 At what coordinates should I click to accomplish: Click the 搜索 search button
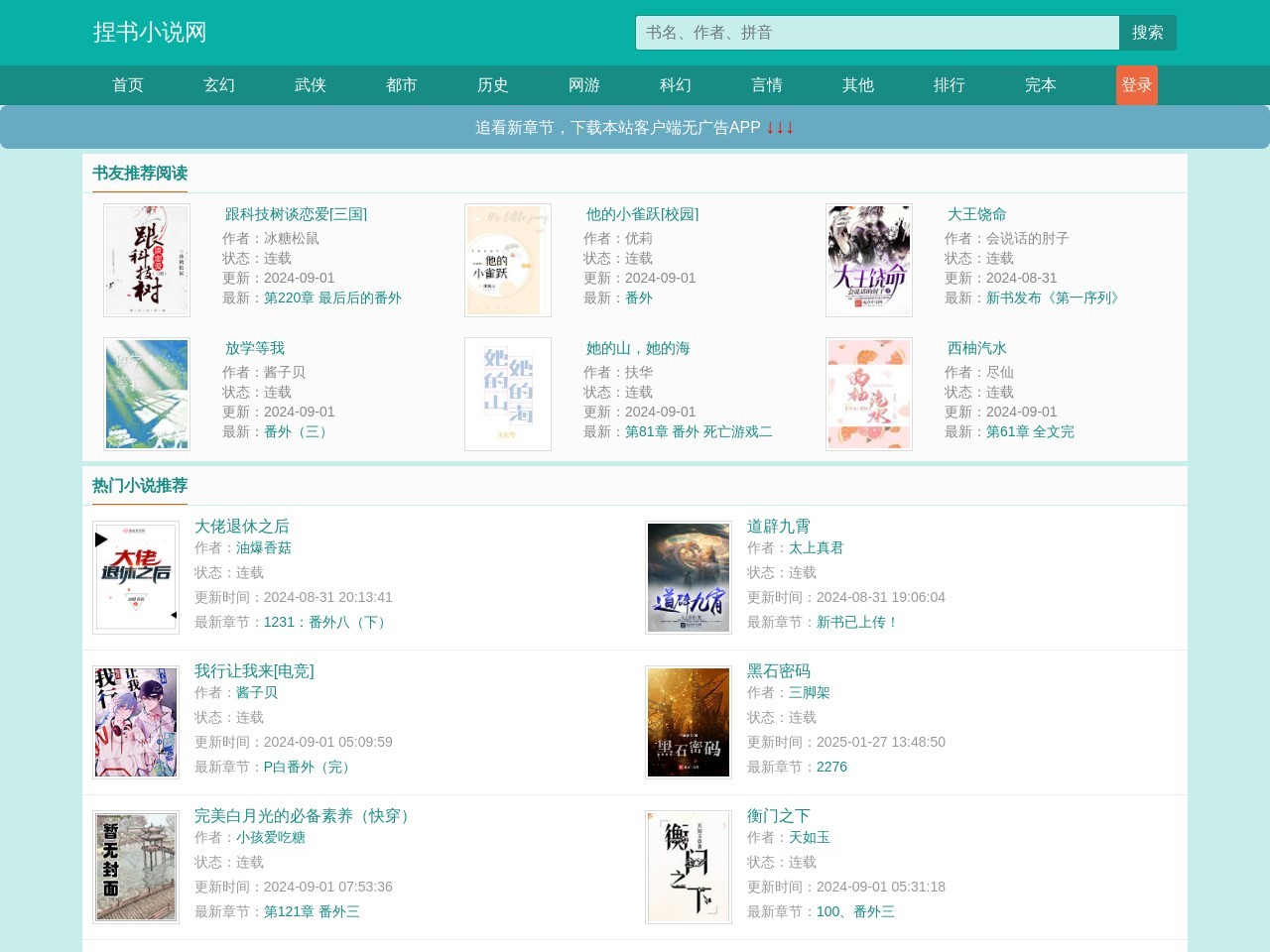pos(1147,33)
